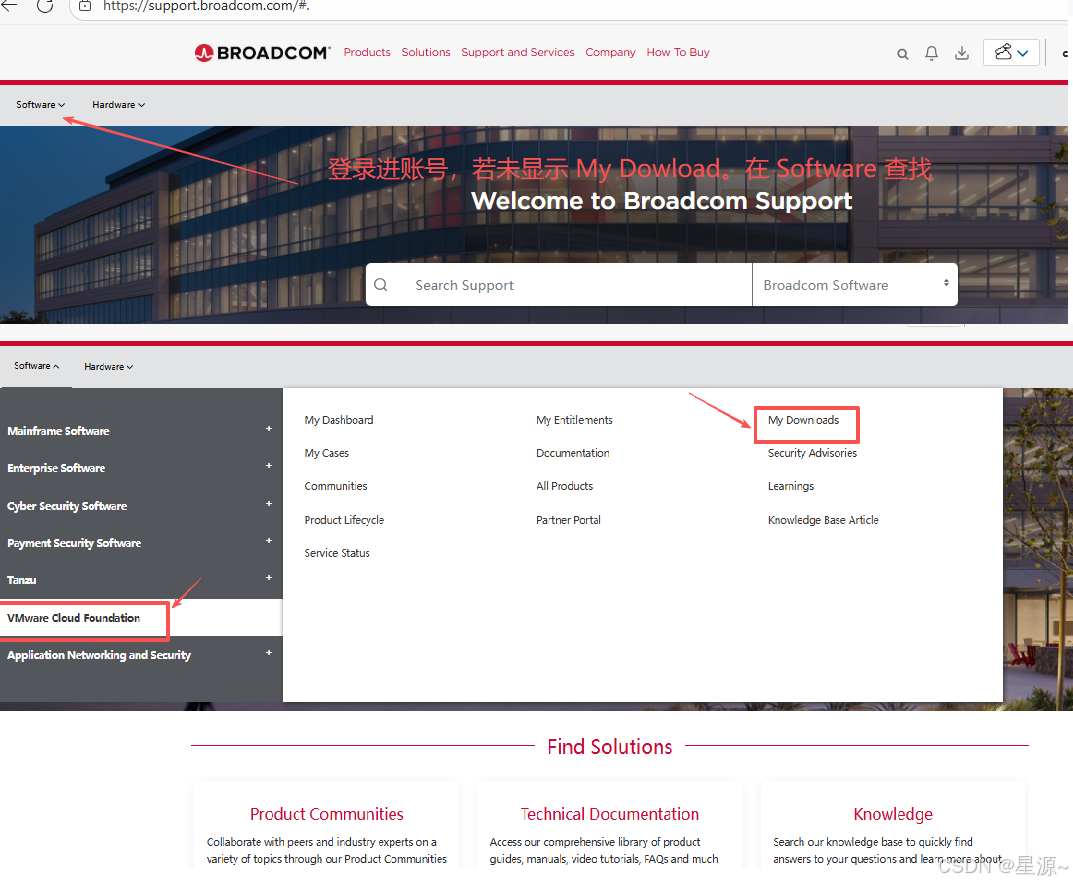Open My Dashboard link
This screenshot has height=883, width=1073.
coord(339,420)
